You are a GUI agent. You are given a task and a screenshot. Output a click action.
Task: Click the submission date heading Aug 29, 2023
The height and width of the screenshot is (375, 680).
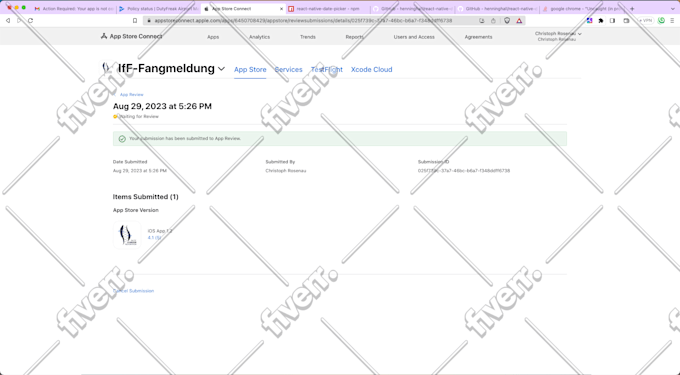click(162, 106)
